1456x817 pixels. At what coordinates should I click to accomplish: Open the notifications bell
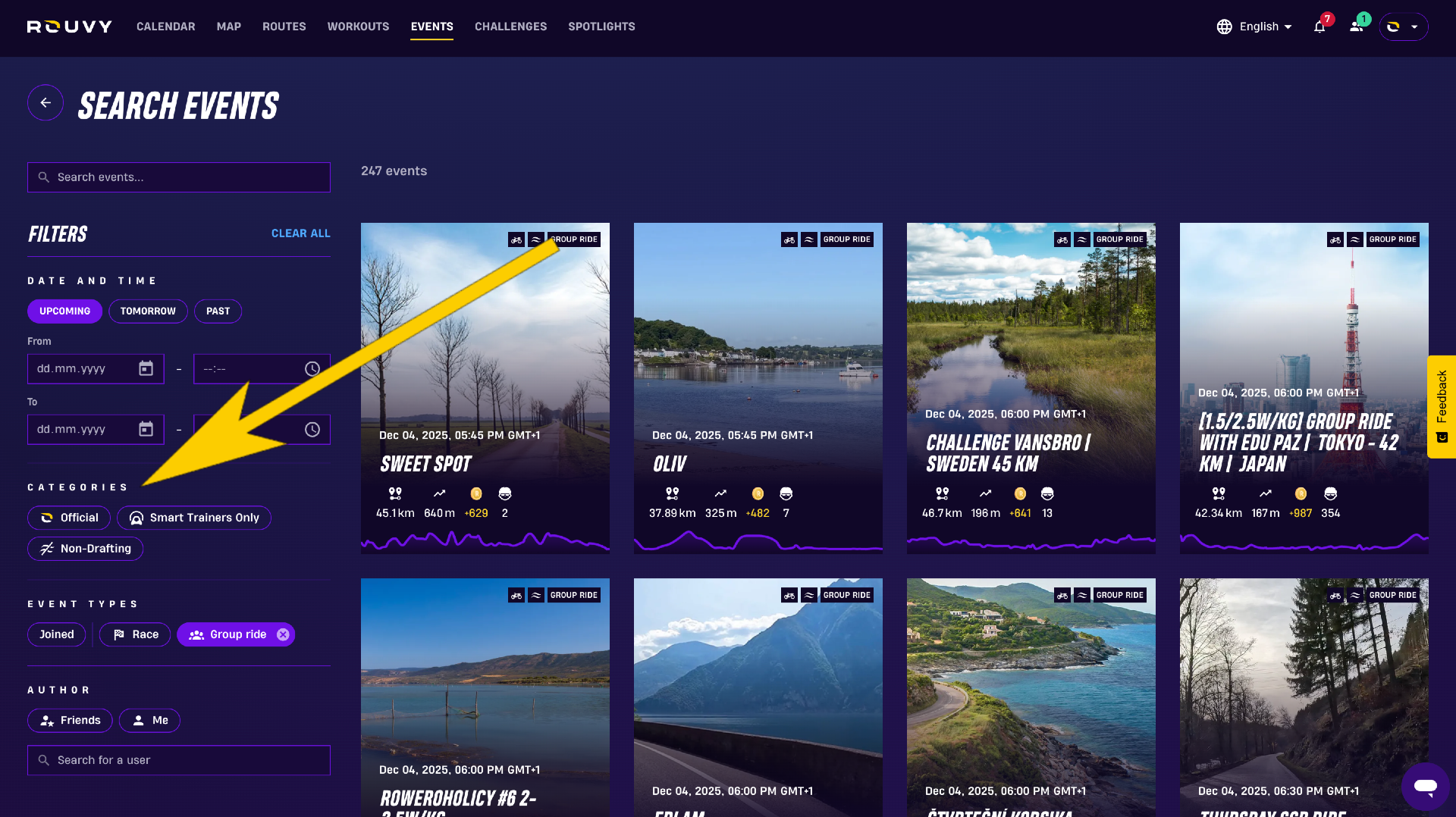(x=1319, y=27)
